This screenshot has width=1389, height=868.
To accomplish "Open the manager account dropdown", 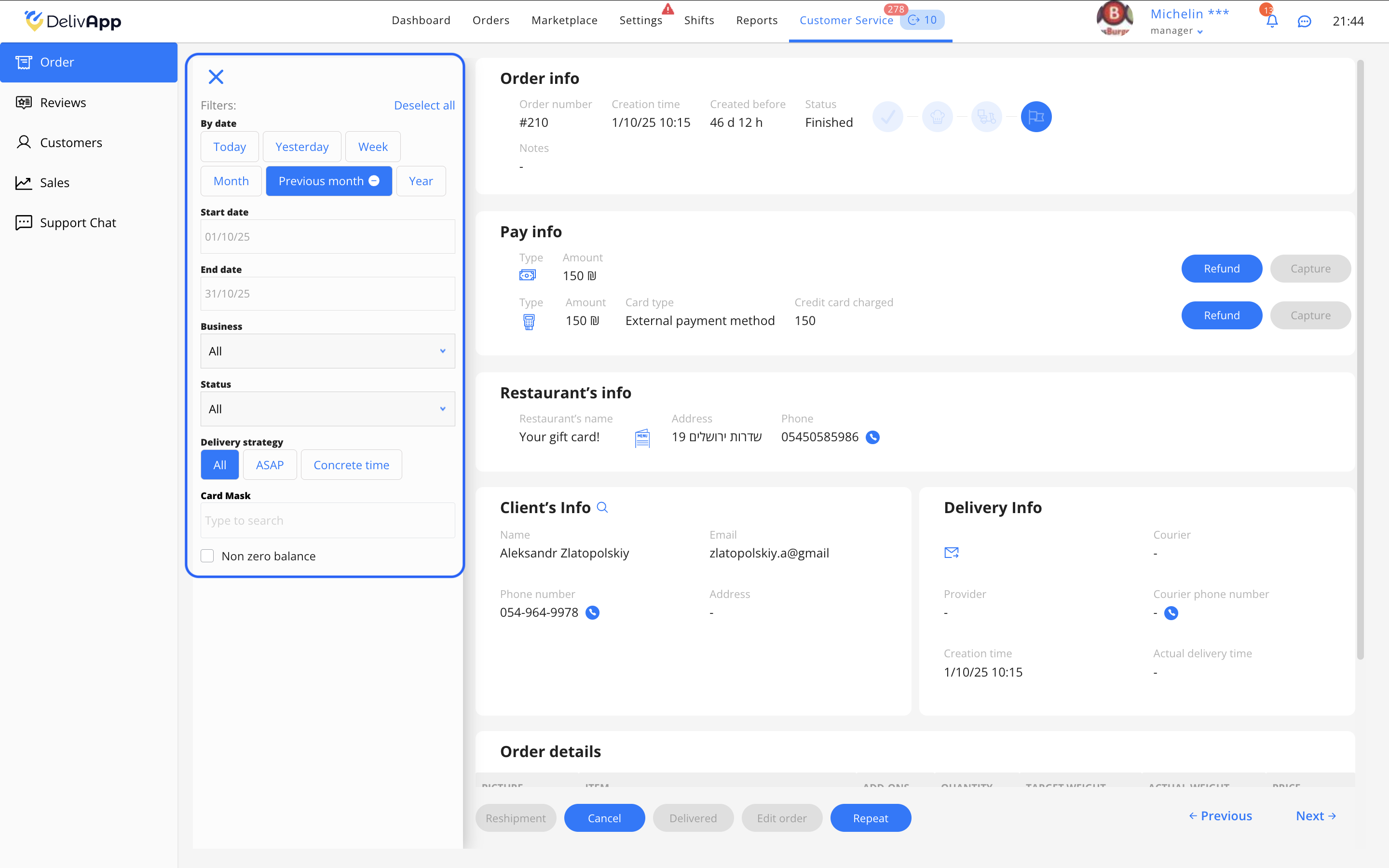I will click(x=1177, y=31).
